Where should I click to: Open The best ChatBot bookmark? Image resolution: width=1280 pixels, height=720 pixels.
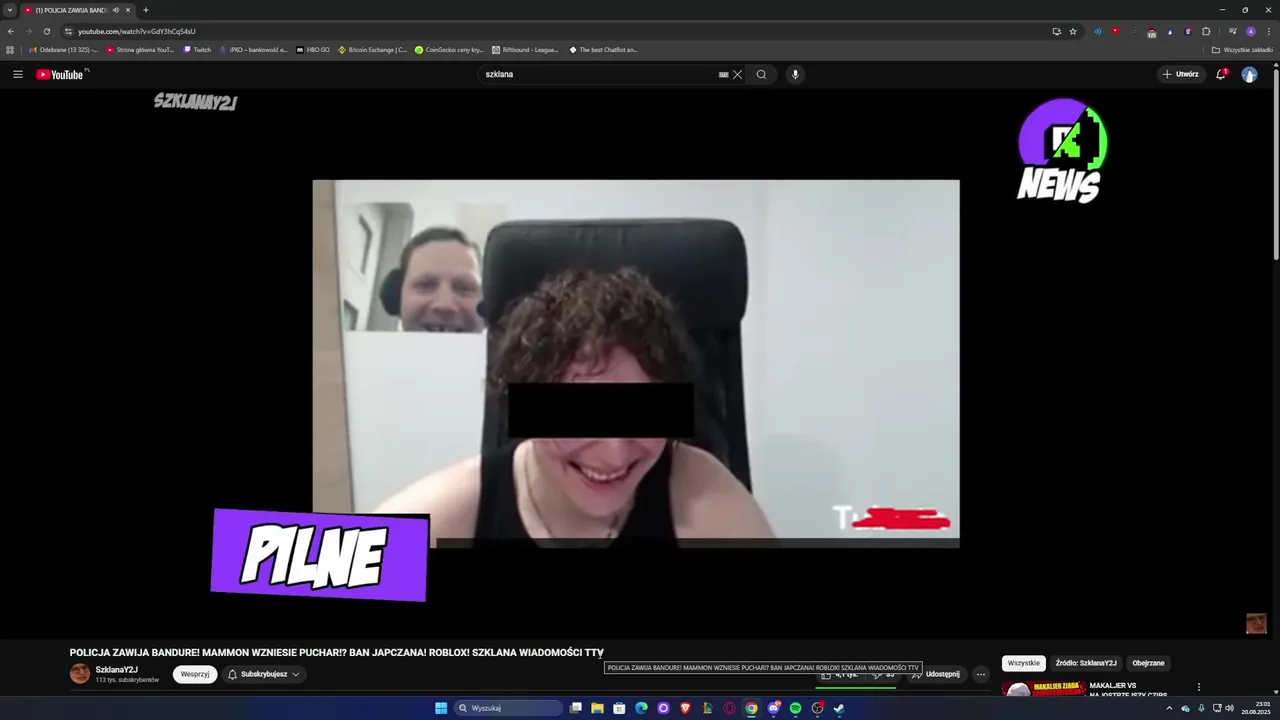coord(603,49)
